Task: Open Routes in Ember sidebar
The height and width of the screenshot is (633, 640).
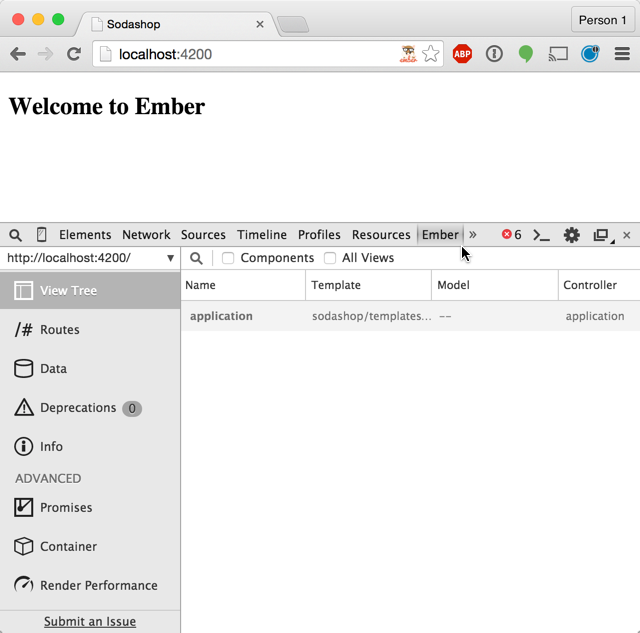Action: point(90,329)
